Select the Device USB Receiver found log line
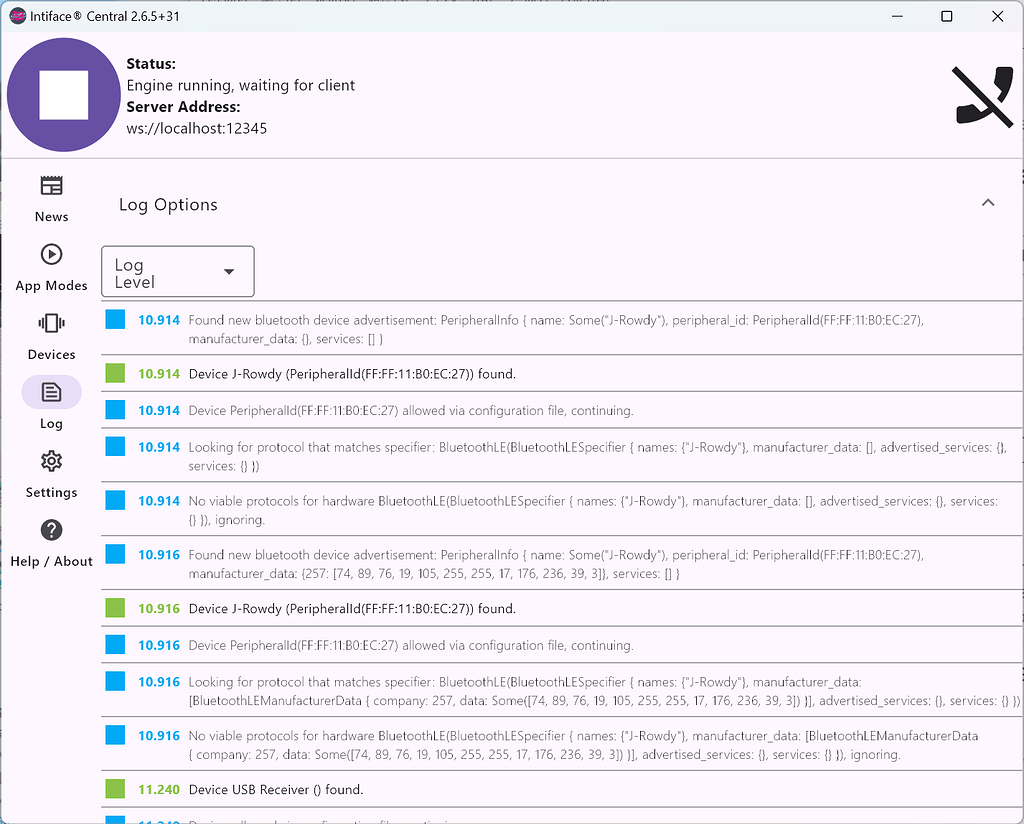The width and height of the screenshot is (1024, 824). point(276,790)
